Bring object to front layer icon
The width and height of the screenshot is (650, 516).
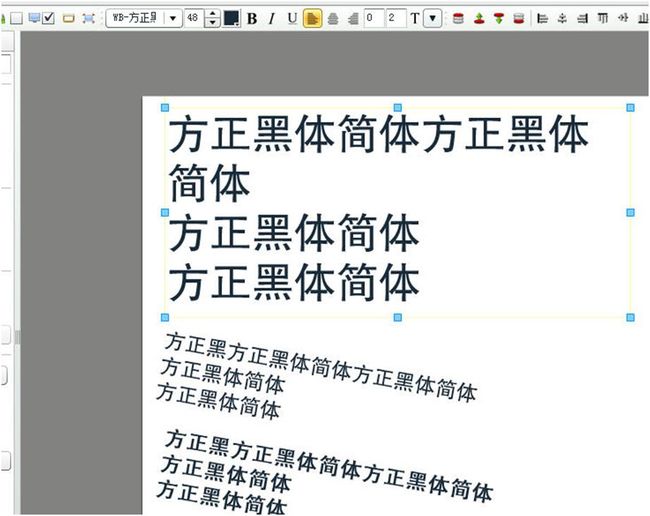point(458,19)
